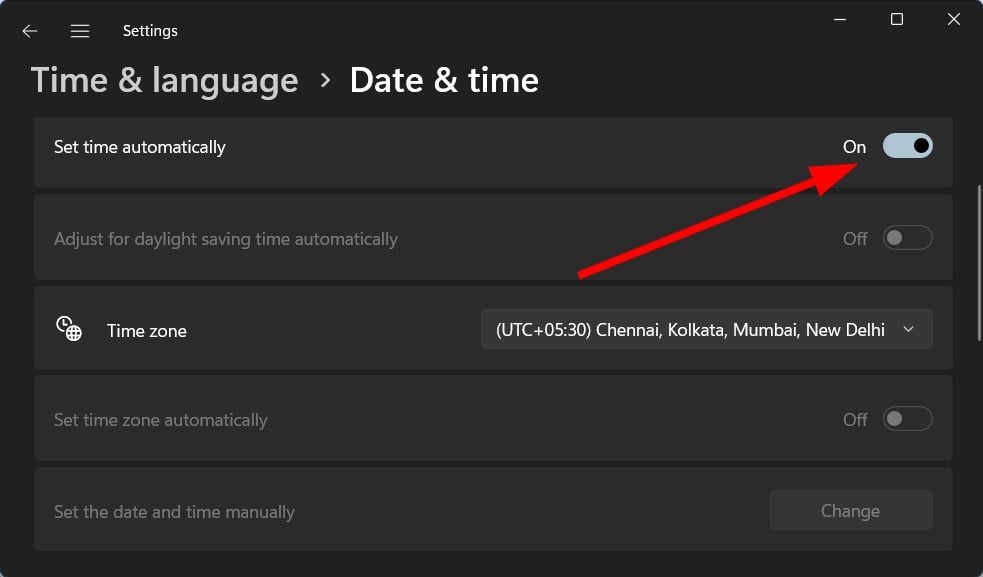This screenshot has height=577, width=983.
Task: Navigate to Time & language breadcrumb
Action: click(x=164, y=81)
